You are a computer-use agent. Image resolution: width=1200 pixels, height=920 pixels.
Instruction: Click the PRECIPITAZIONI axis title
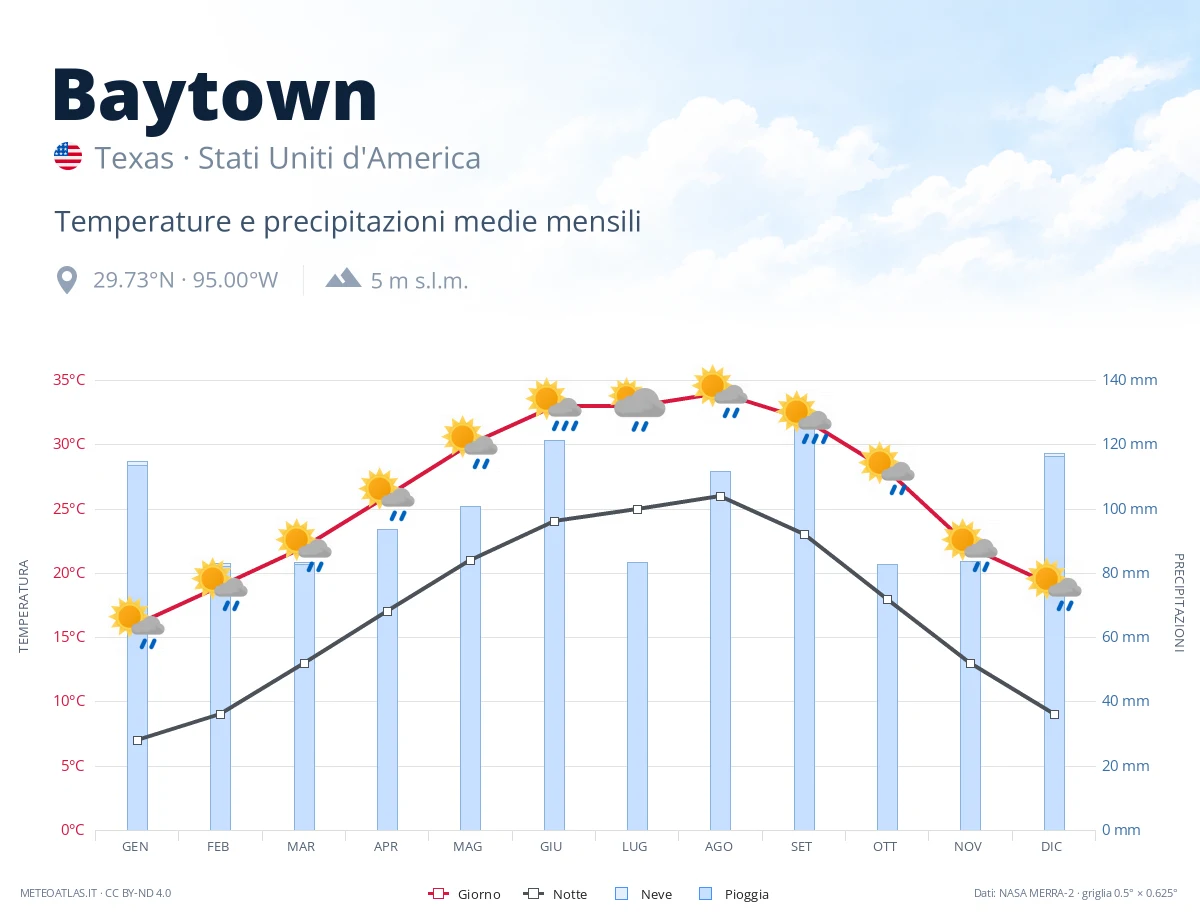coord(1178,602)
